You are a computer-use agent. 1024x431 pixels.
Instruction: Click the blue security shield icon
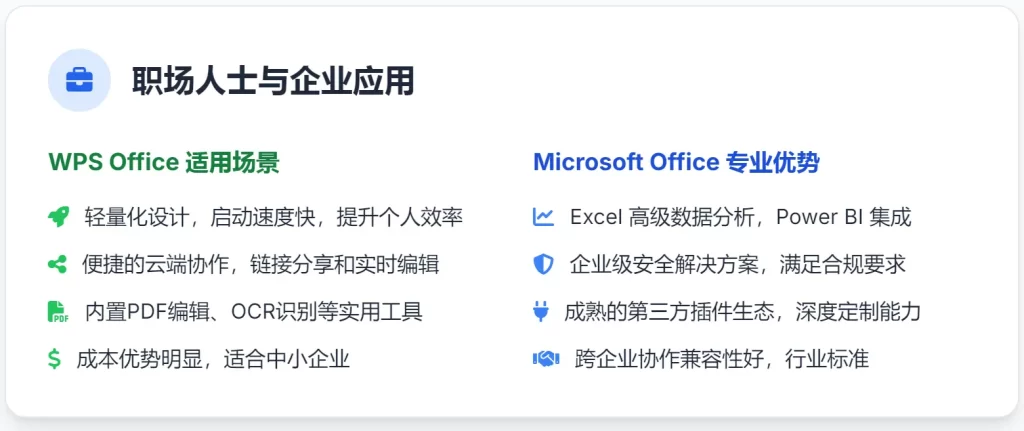coord(543,265)
